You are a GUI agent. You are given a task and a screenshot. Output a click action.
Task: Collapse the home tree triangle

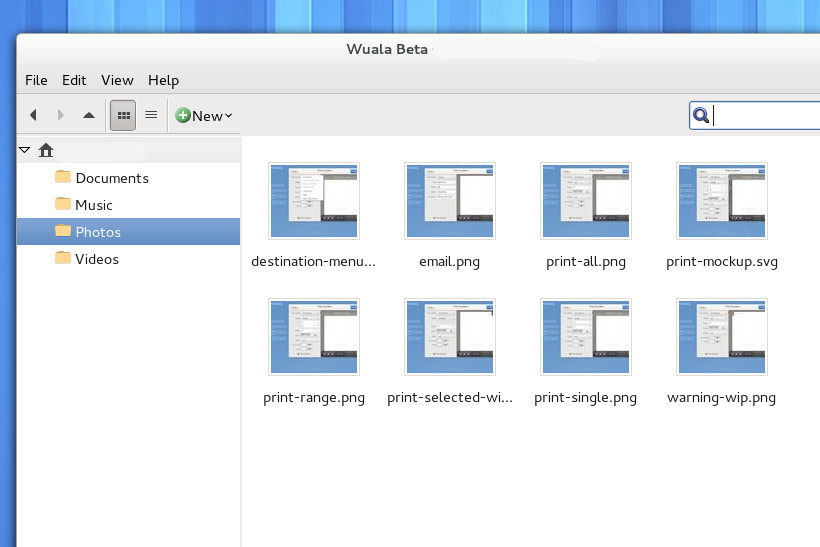point(25,150)
